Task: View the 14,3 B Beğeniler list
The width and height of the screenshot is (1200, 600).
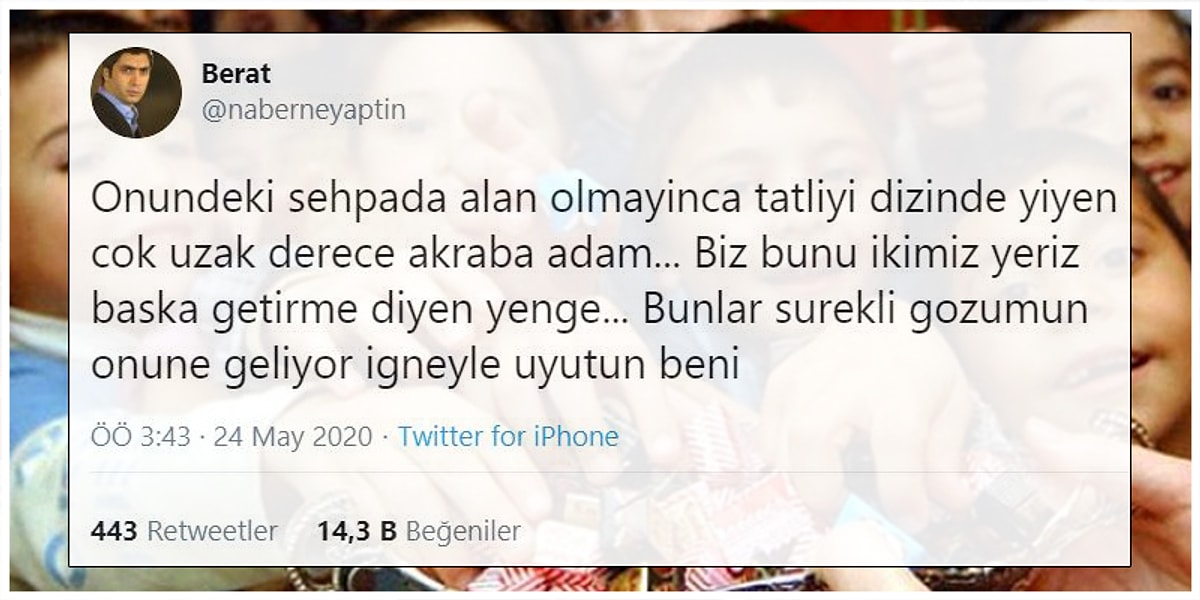Action: point(419,532)
